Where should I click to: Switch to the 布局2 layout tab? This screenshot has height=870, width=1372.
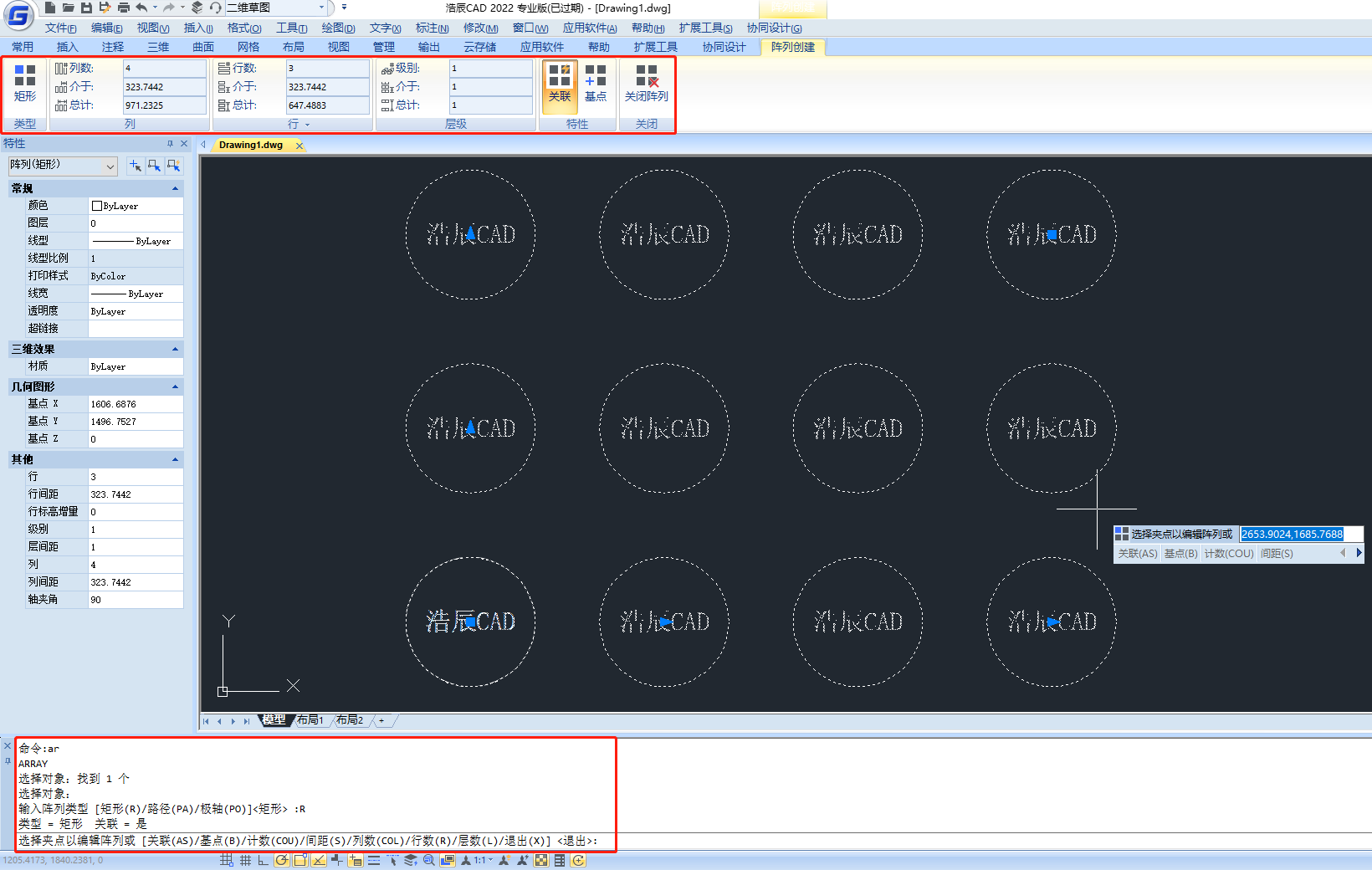[350, 720]
